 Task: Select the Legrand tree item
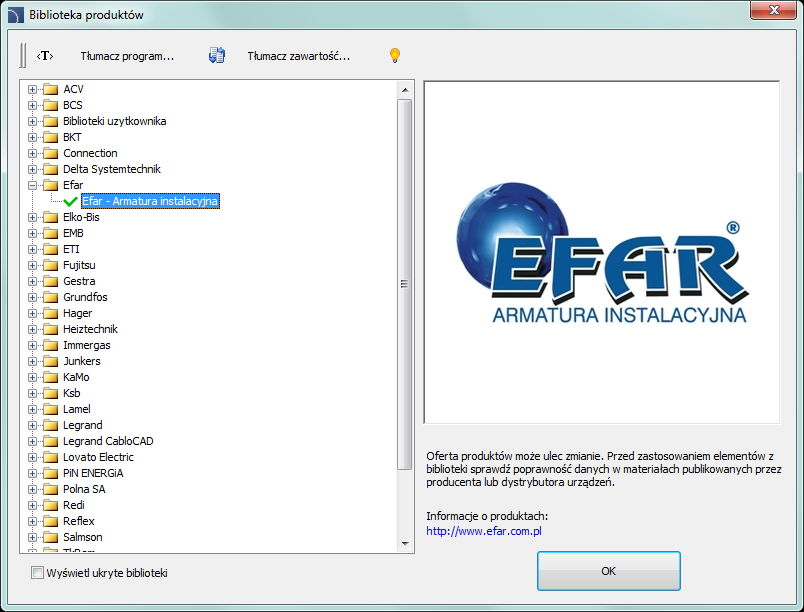point(83,425)
